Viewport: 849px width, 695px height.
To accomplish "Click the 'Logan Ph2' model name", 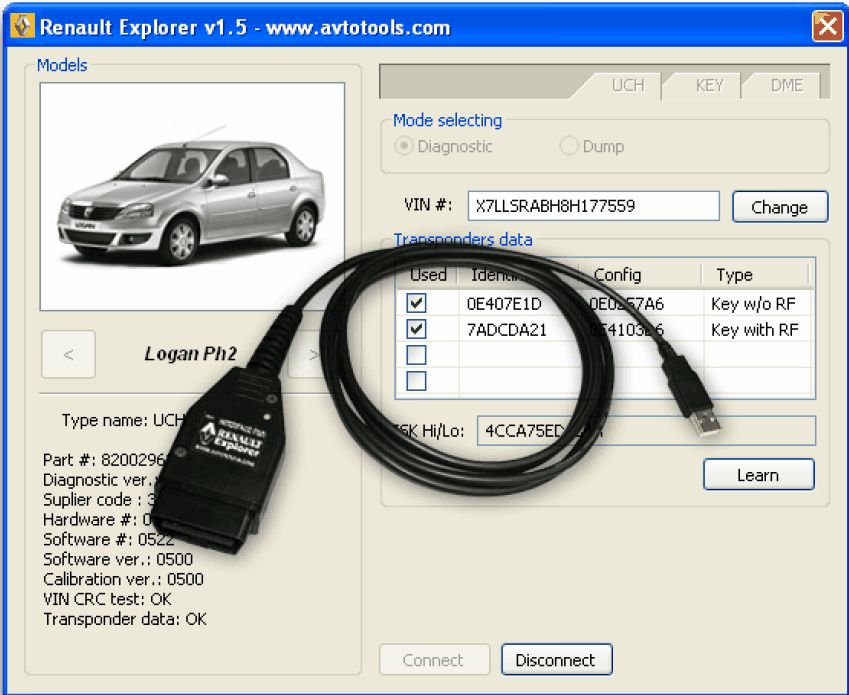I will (191, 354).
